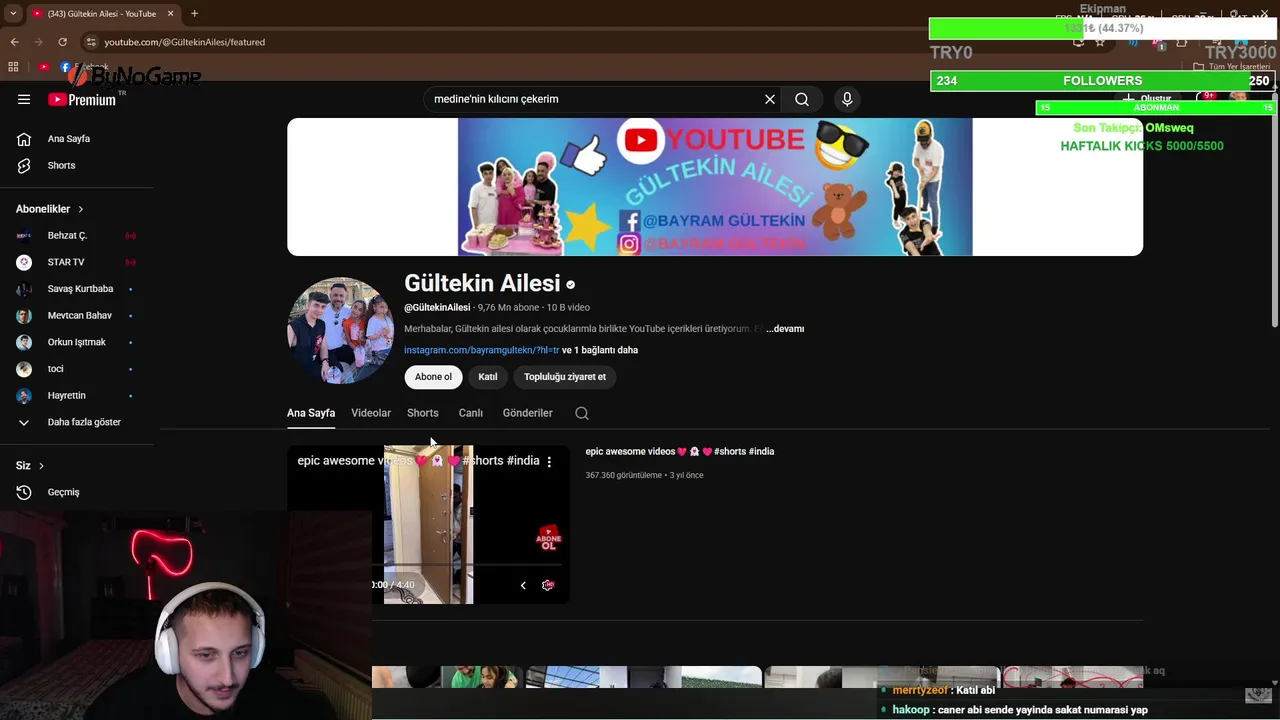This screenshot has width=1280, height=720.
Task: Click the channel profile picture
Action: [x=340, y=331]
